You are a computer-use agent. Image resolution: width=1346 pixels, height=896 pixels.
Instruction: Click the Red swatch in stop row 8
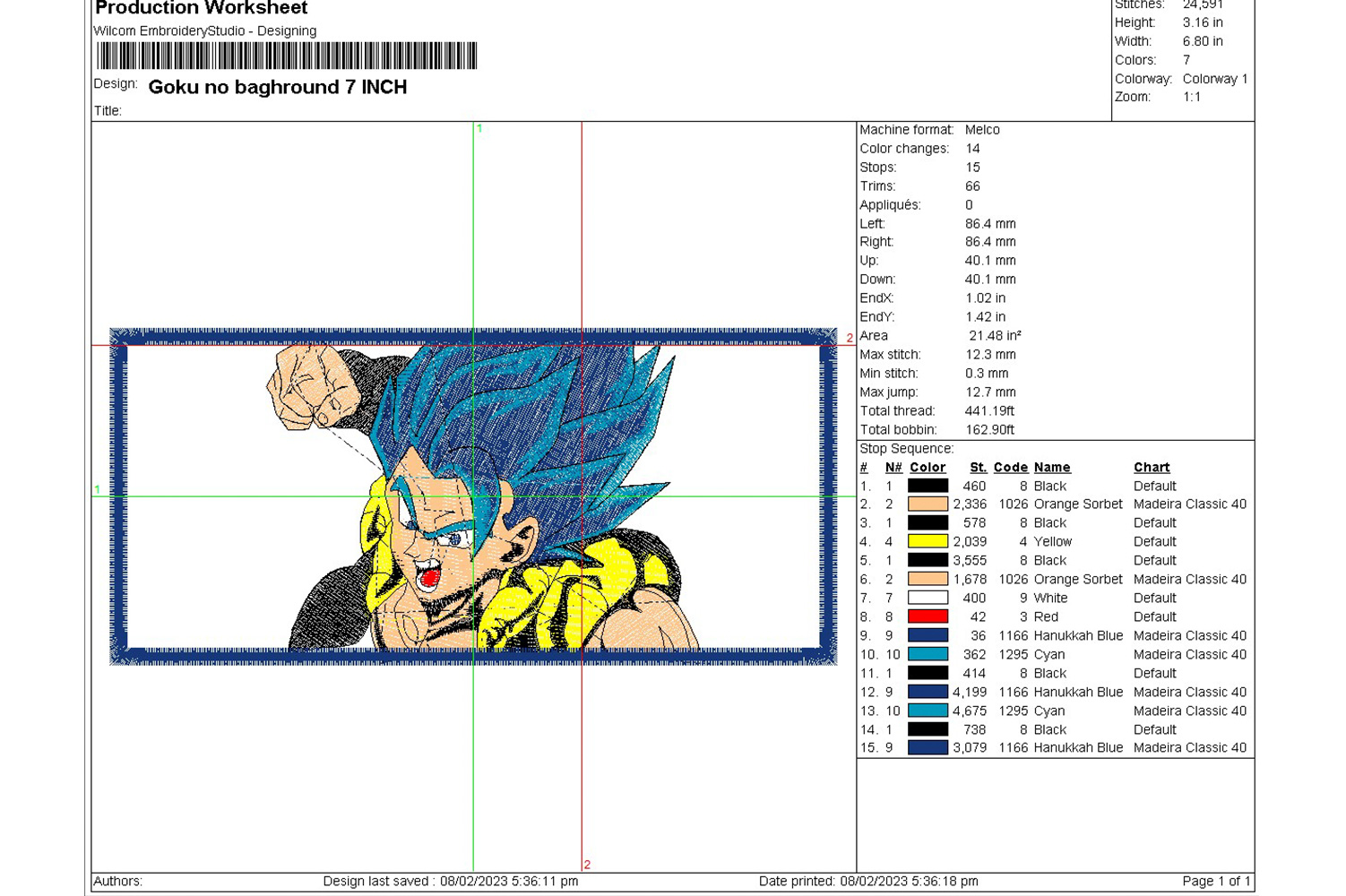[x=928, y=617]
